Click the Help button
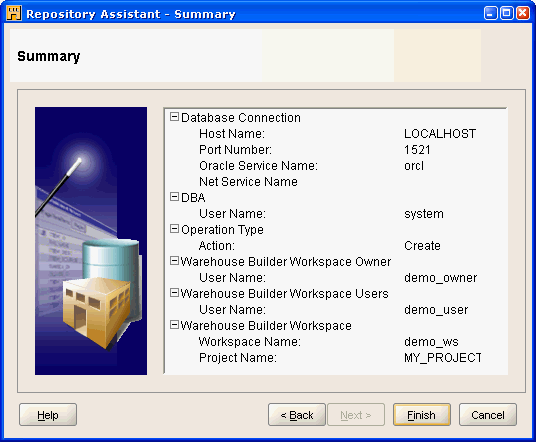The height and width of the screenshot is (442, 536). pyautogui.click(x=48, y=415)
